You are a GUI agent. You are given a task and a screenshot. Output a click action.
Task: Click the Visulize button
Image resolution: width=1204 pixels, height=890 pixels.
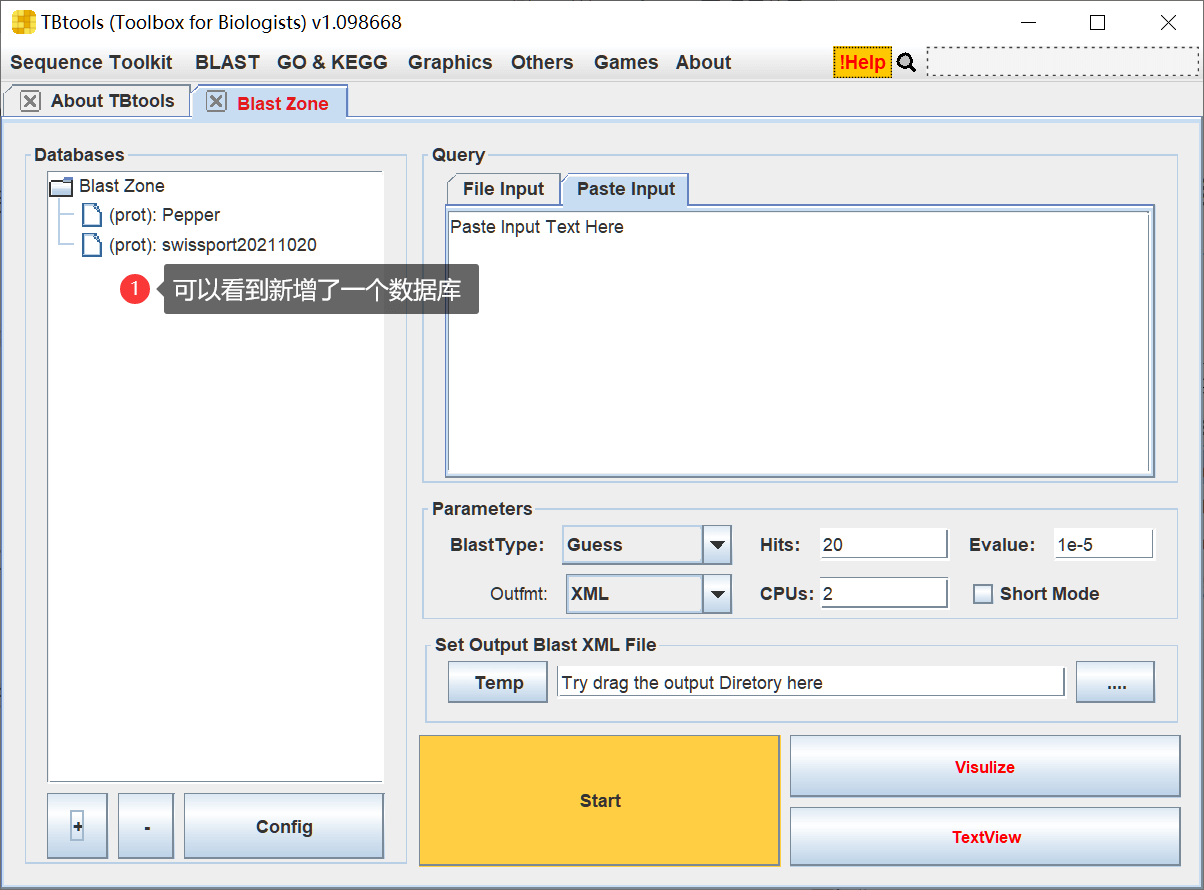tap(985, 767)
